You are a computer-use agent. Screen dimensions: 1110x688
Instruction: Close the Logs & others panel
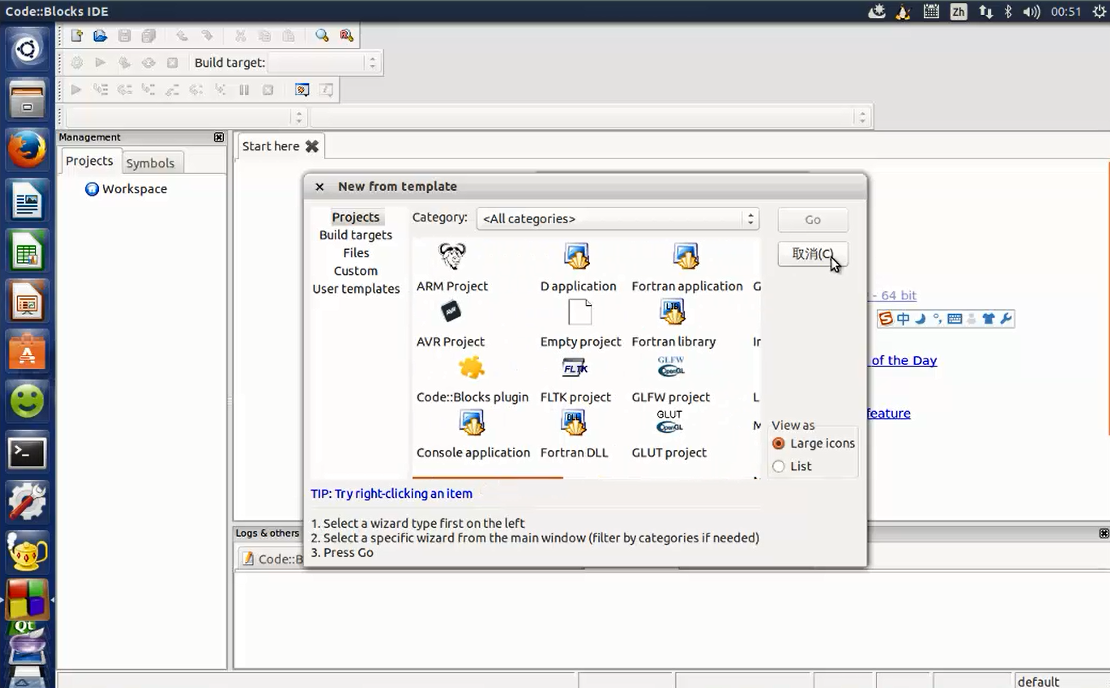click(x=1104, y=533)
